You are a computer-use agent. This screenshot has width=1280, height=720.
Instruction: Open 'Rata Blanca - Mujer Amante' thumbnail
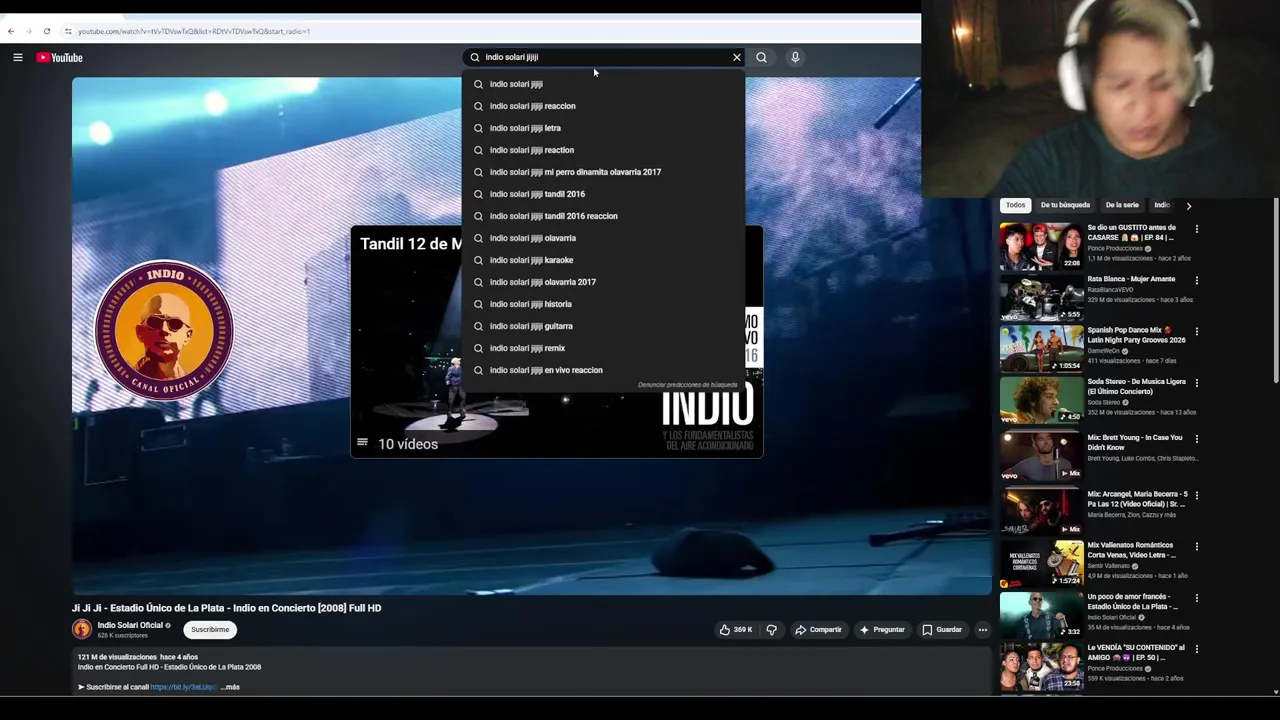tap(1041, 297)
